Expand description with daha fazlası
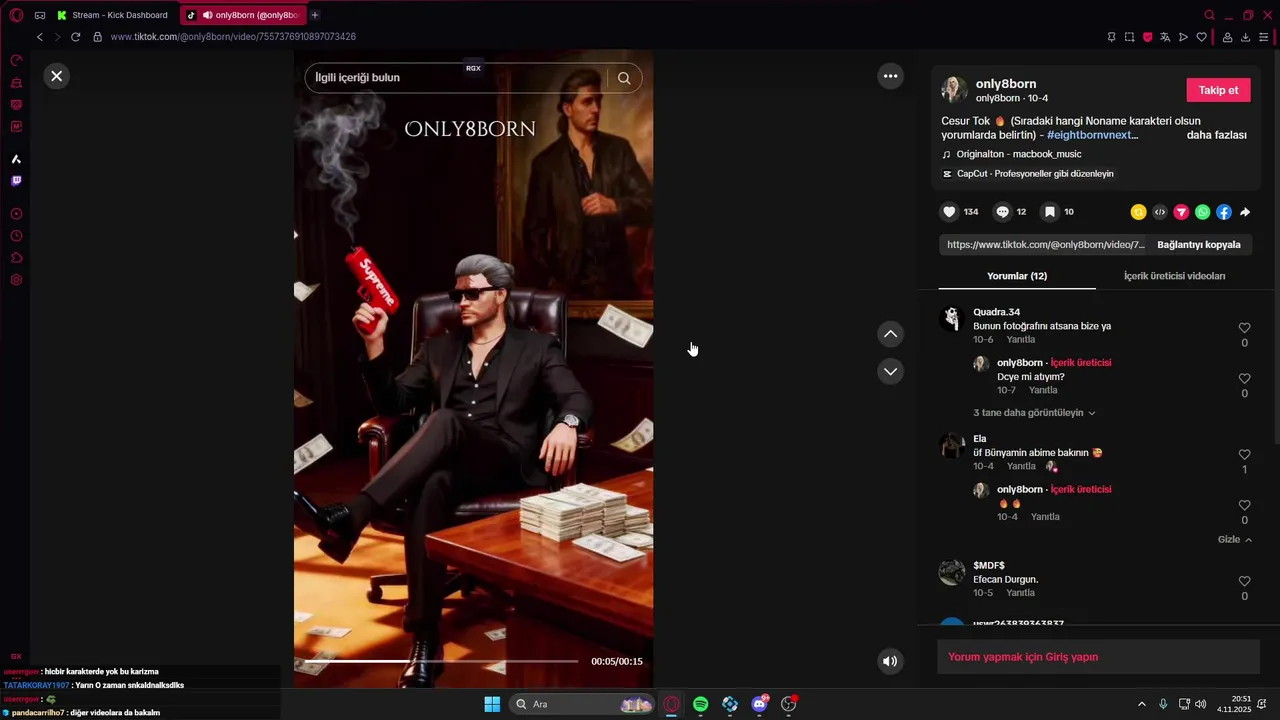Viewport: 1280px width, 720px height. pos(1217,135)
